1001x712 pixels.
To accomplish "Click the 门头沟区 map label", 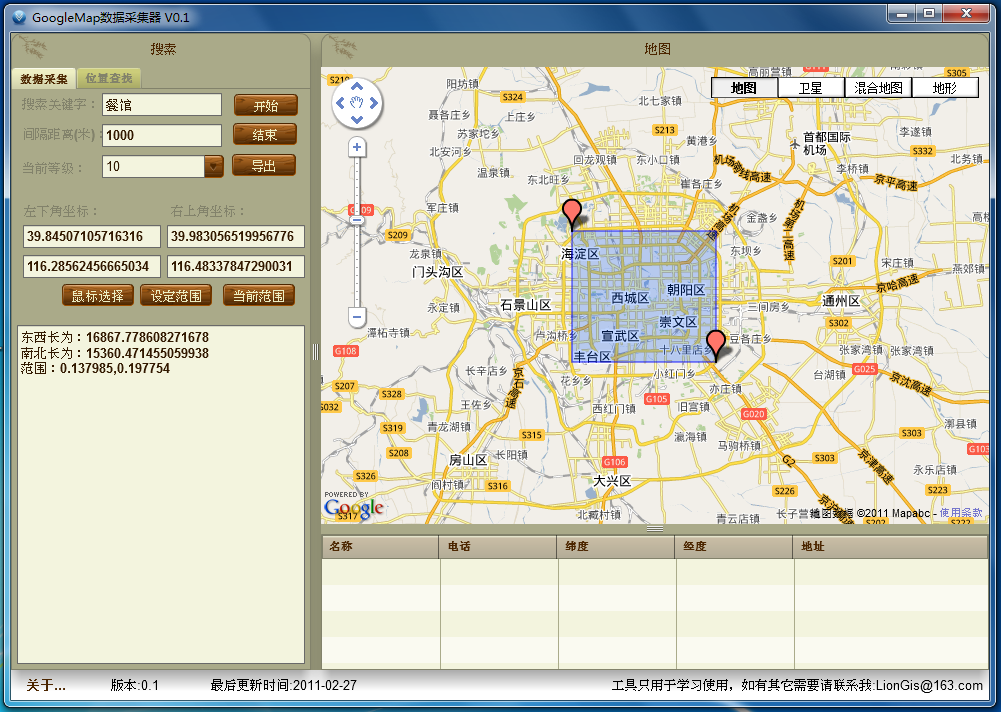I will point(437,272).
